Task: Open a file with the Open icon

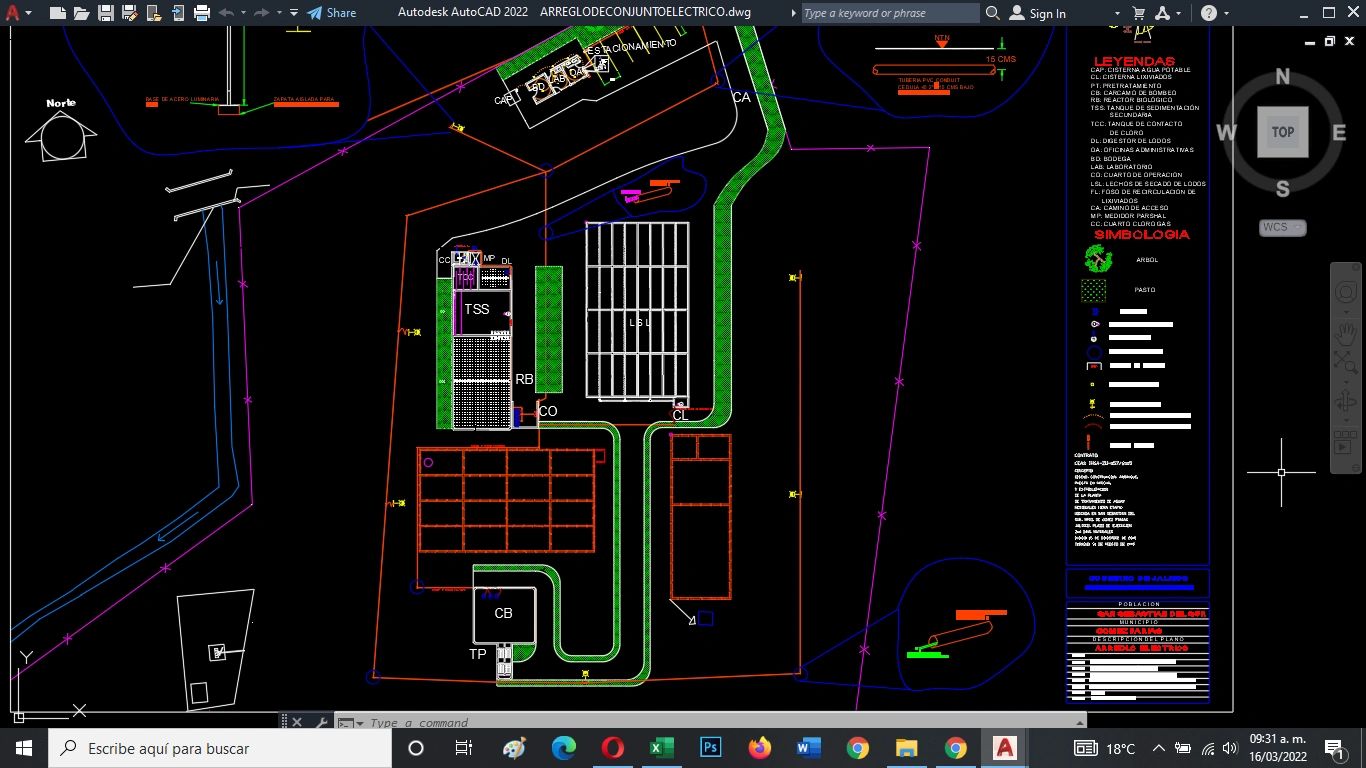Action: click(82, 13)
